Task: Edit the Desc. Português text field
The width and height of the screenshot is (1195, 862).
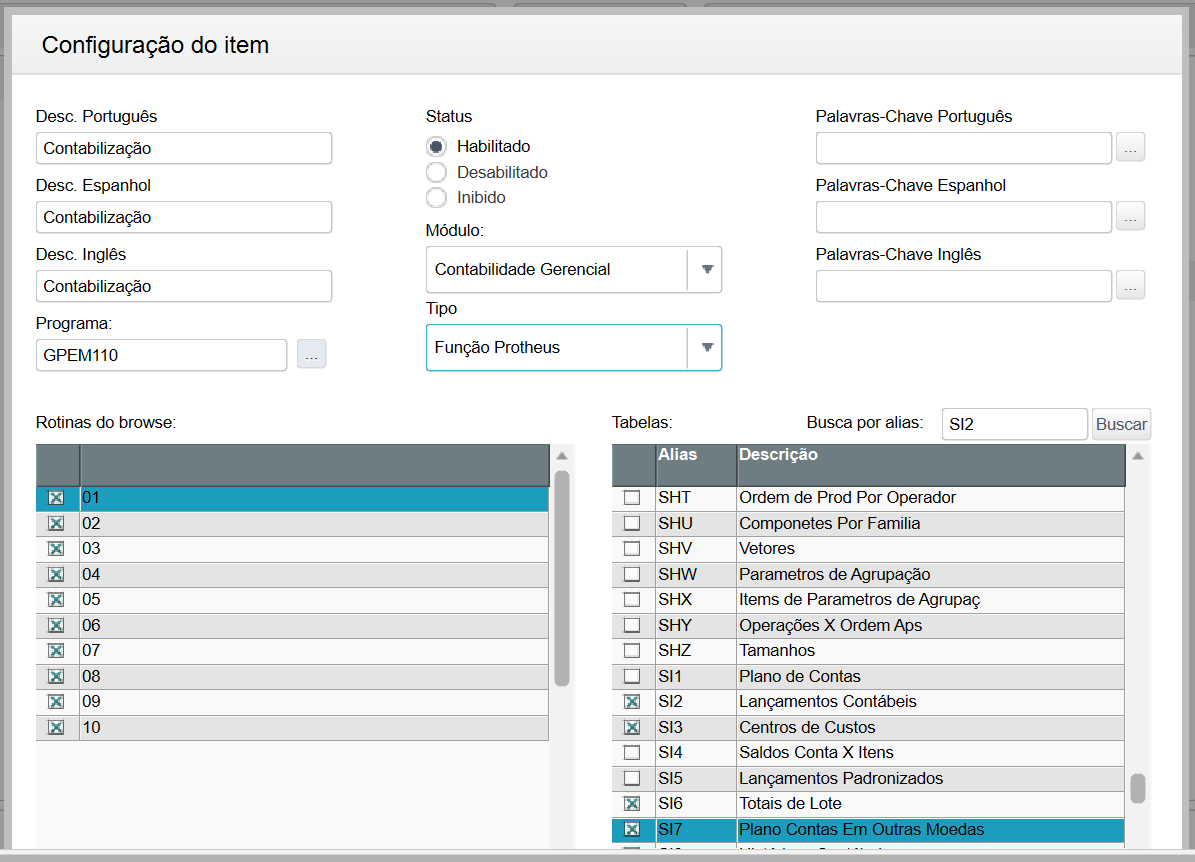Action: click(x=184, y=148)
